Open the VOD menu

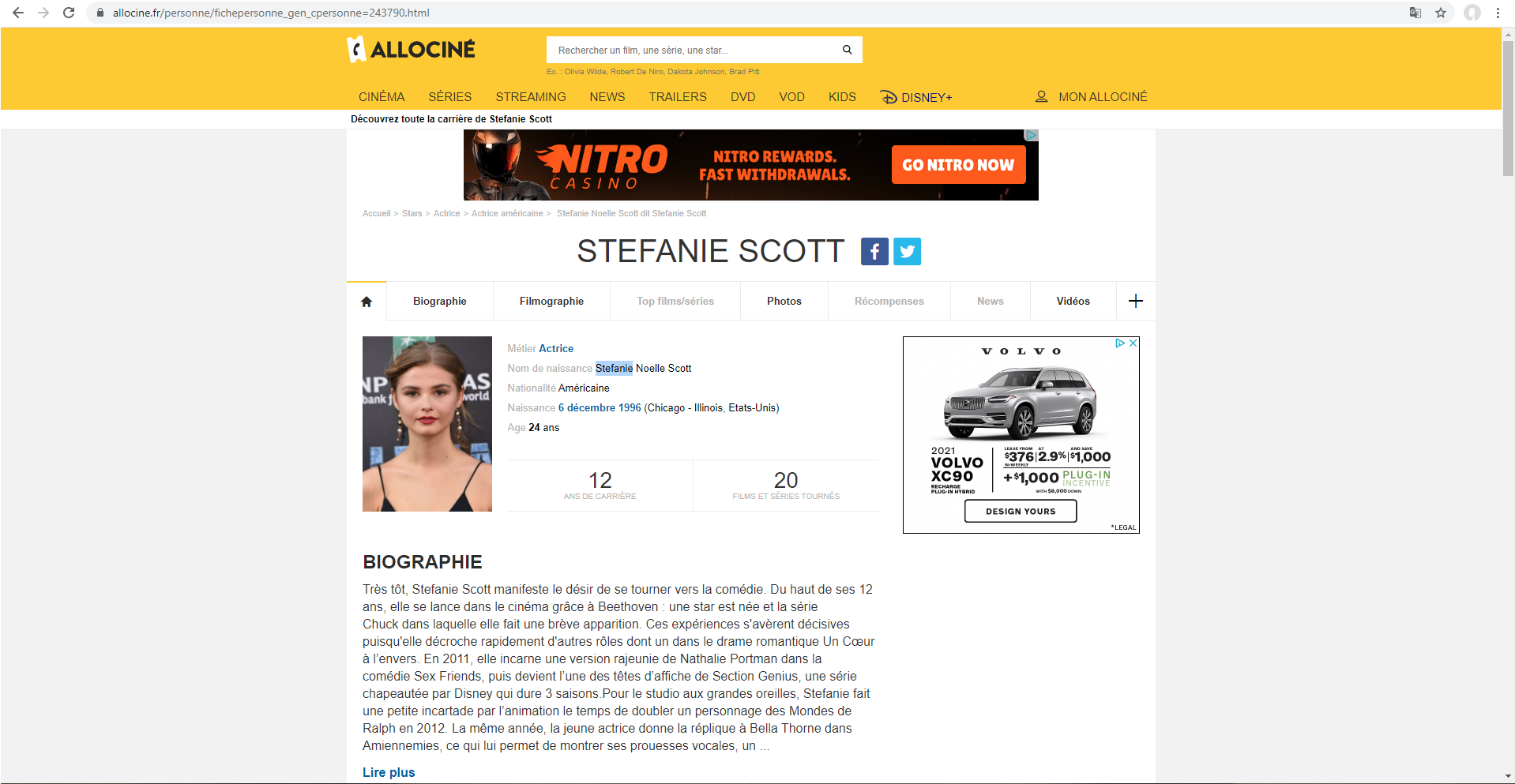(x=791, y=96)
